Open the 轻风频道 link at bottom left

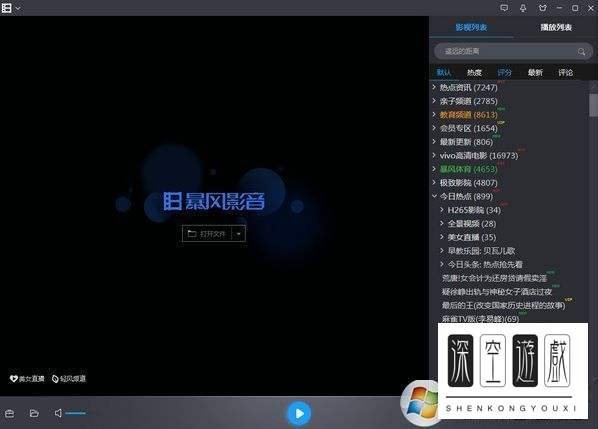tap(69, 379)
